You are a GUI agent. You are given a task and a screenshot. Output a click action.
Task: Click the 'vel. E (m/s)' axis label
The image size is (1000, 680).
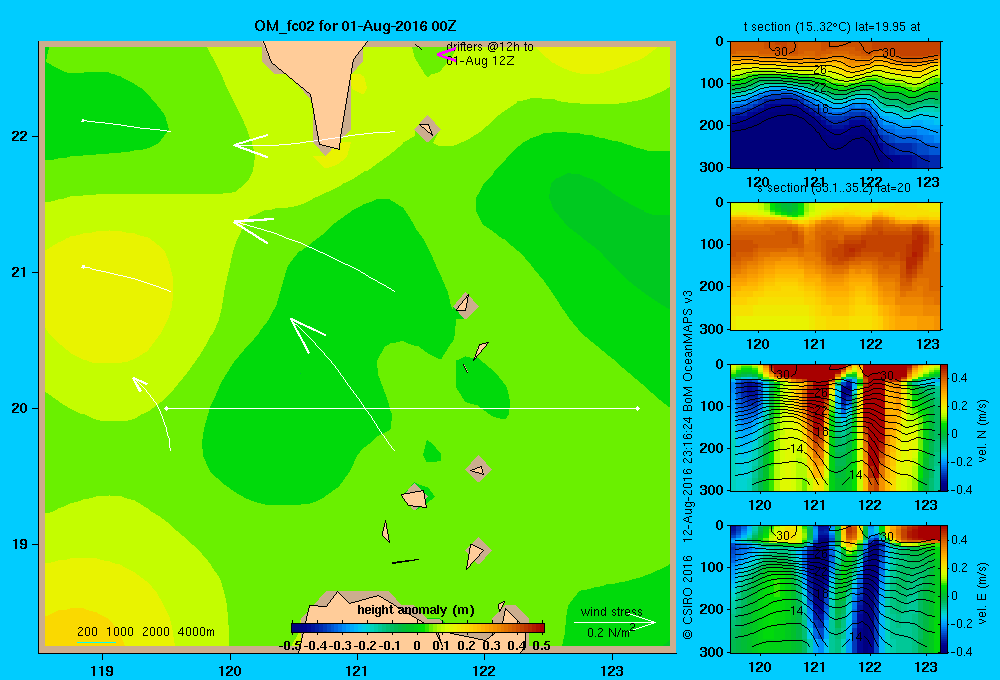click(983, 593)
